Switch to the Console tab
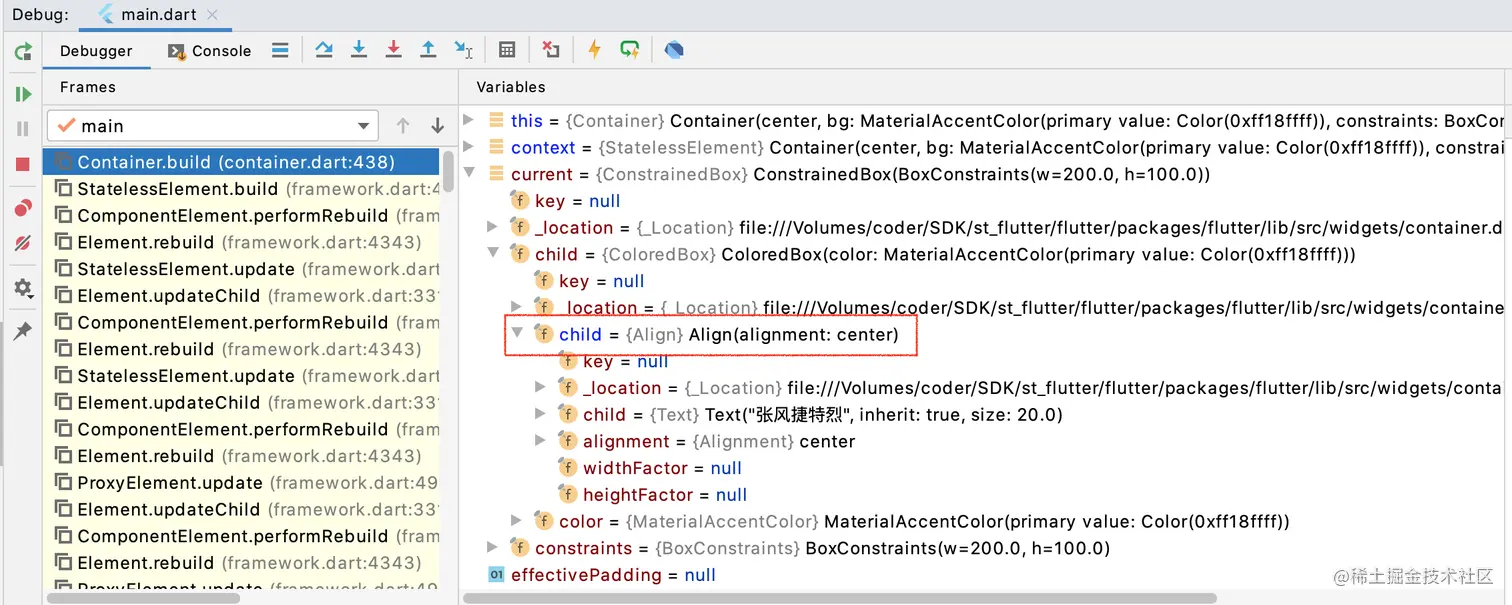This screenshot has width=1512, height=605. 209,51
